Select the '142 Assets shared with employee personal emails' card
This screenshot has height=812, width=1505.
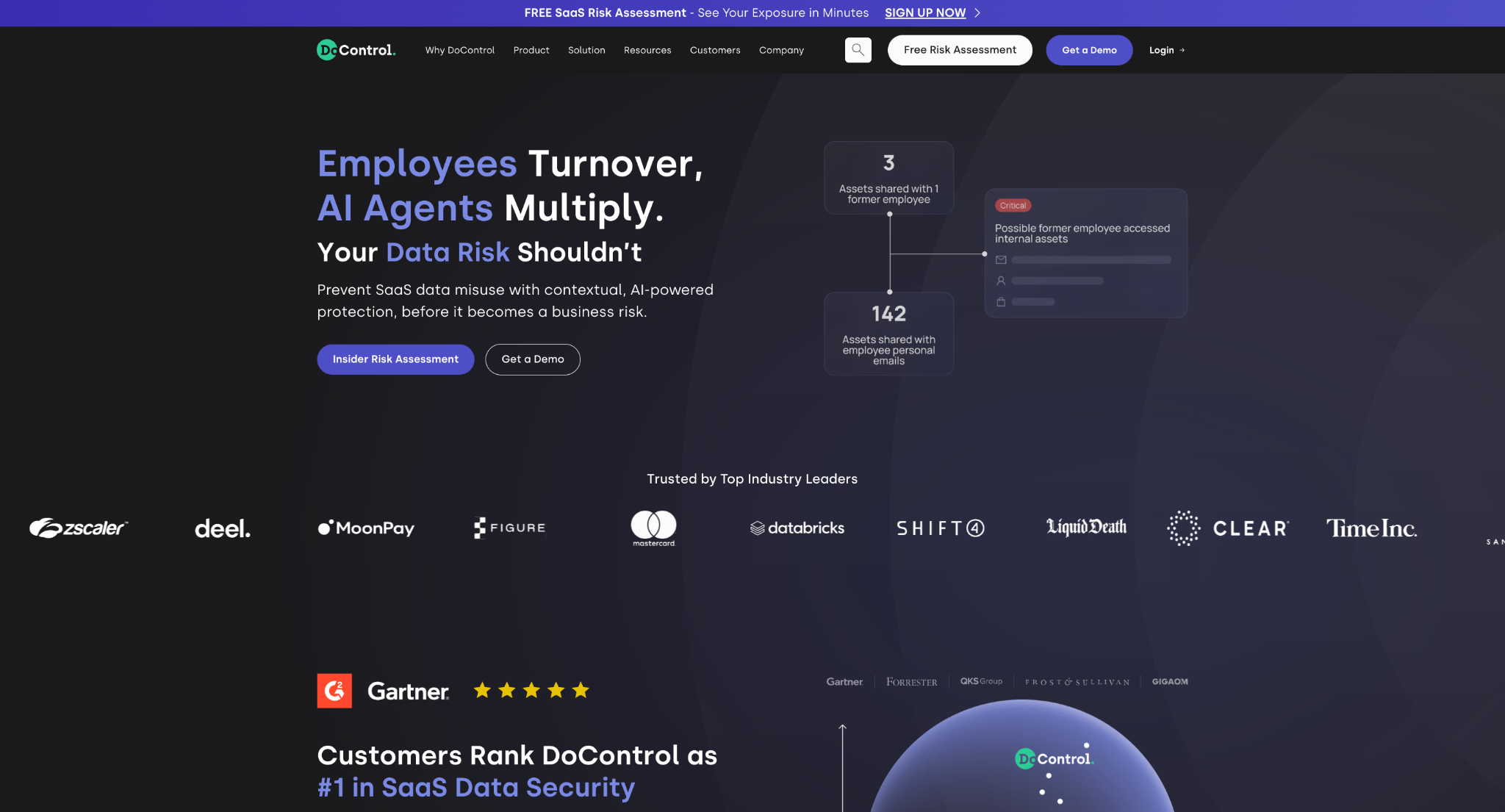click(888, 334)
